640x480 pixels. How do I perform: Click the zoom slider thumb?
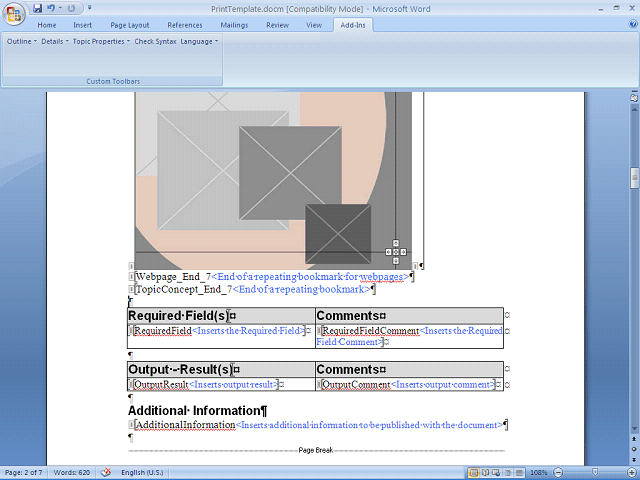click(595, 473)
